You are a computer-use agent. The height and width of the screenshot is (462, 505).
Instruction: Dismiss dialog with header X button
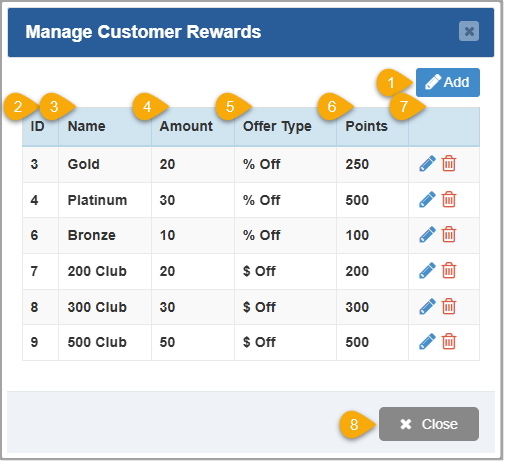[469, 31]
